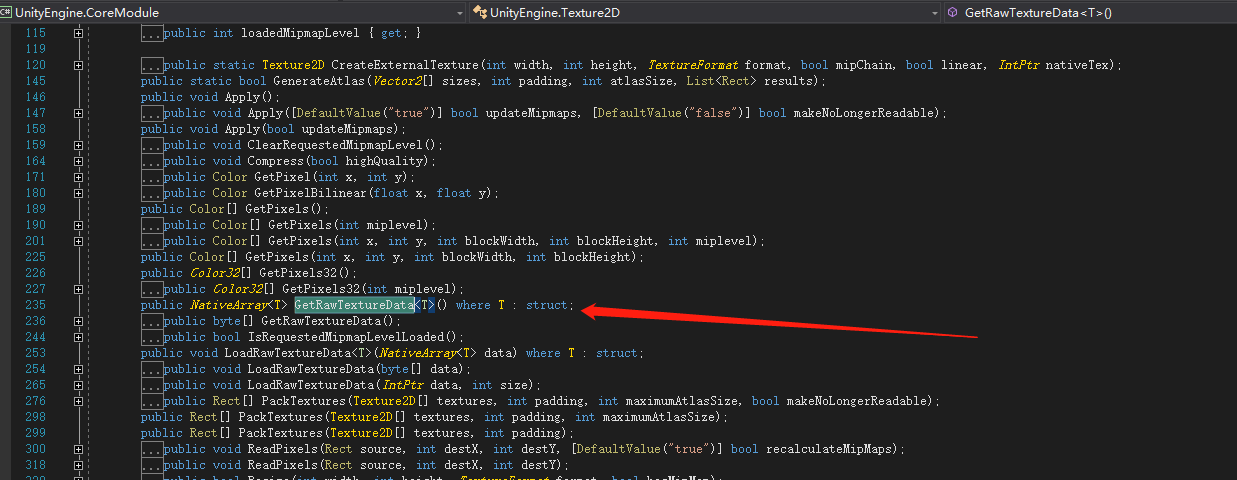Click the NativeArray<T> return type on line 235
Image resolution: width=1237 pixels, height=480 pixels.
pos(239,305)
